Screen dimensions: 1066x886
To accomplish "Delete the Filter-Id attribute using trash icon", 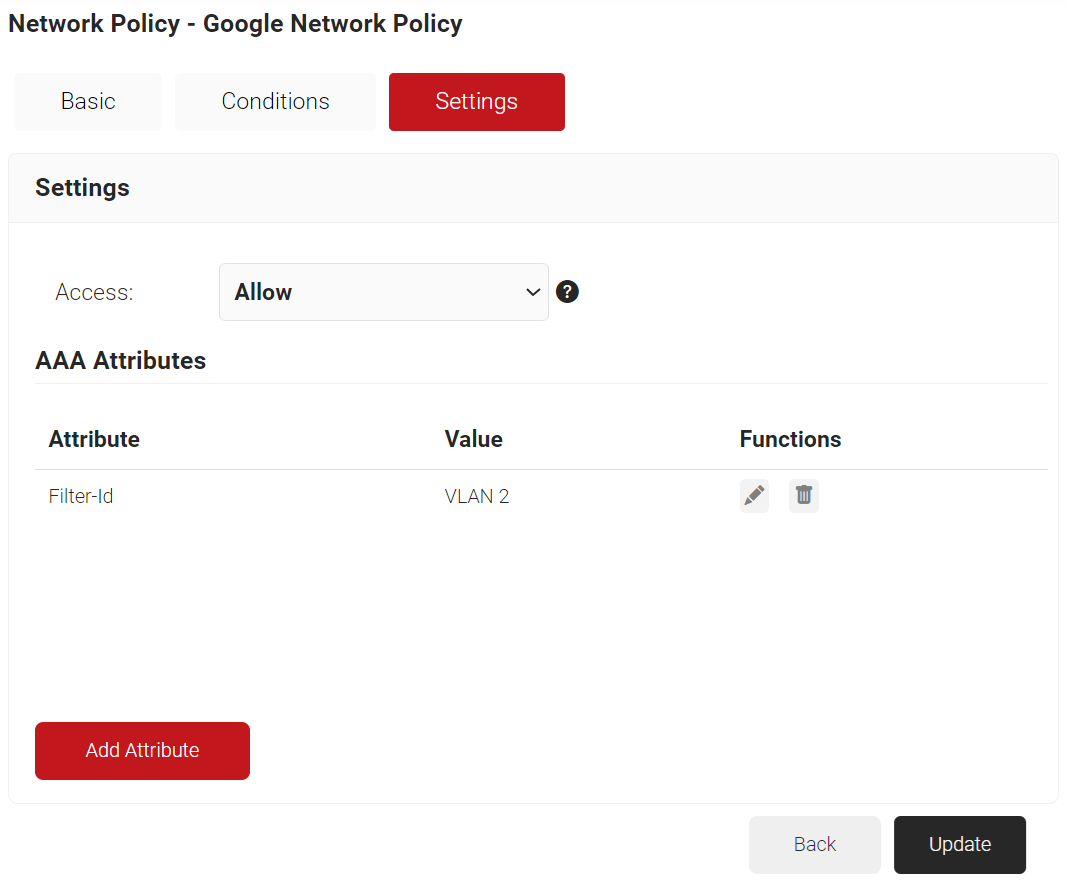I will (803, 496).
